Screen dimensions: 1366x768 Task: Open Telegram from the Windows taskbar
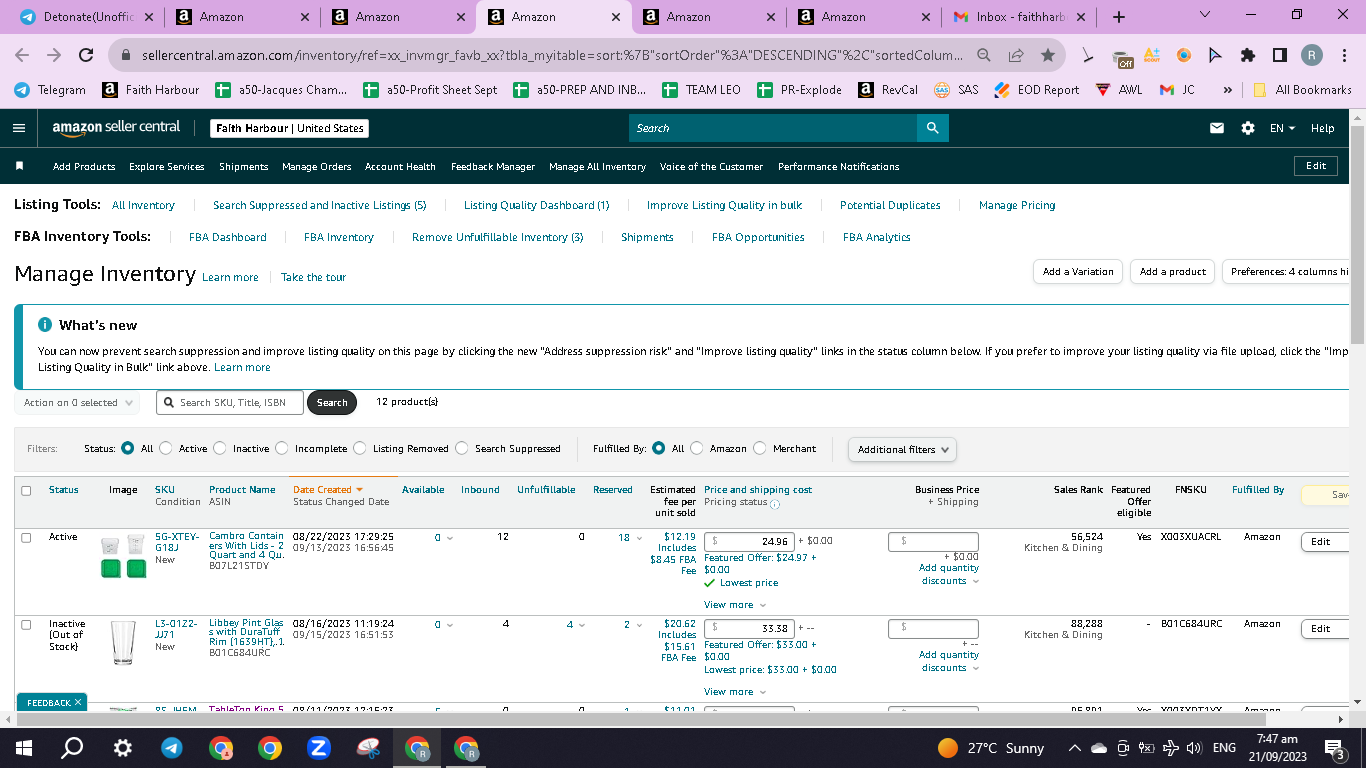(171, 747)
